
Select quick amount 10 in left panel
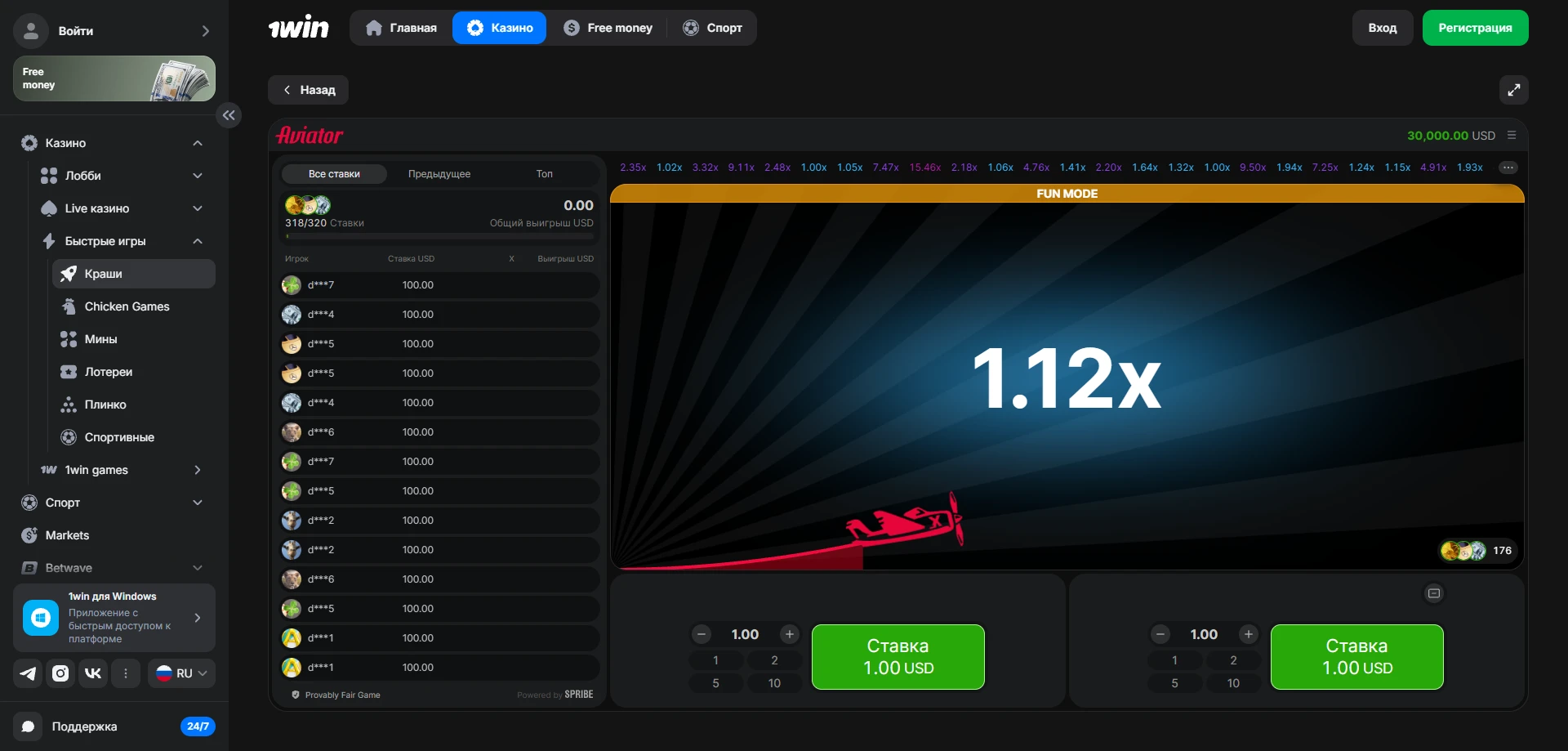tap(774, 683)
